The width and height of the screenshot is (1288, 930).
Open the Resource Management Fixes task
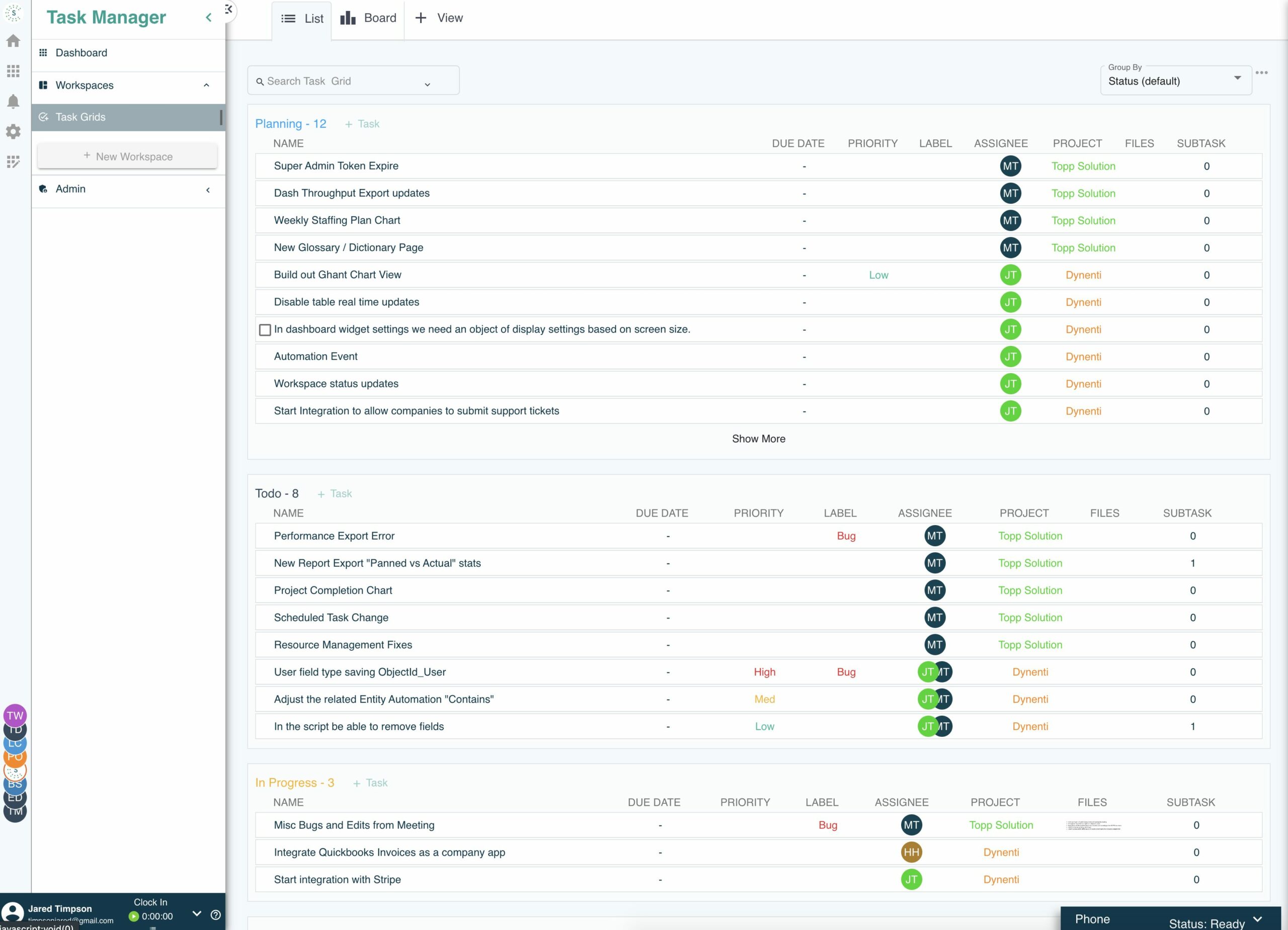pos(343,645)
